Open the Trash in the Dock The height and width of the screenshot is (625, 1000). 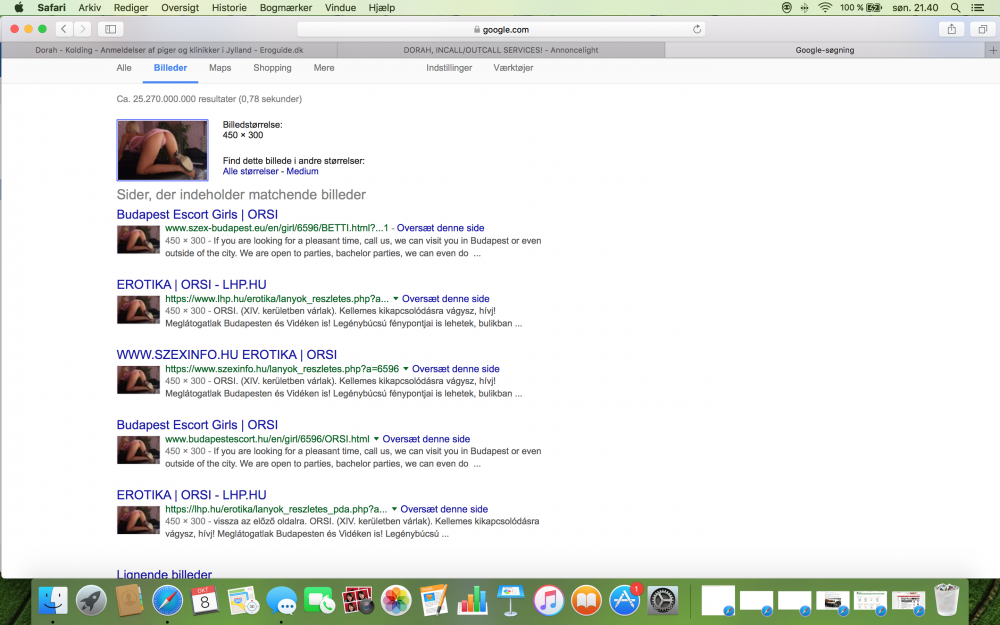[946, 601]
